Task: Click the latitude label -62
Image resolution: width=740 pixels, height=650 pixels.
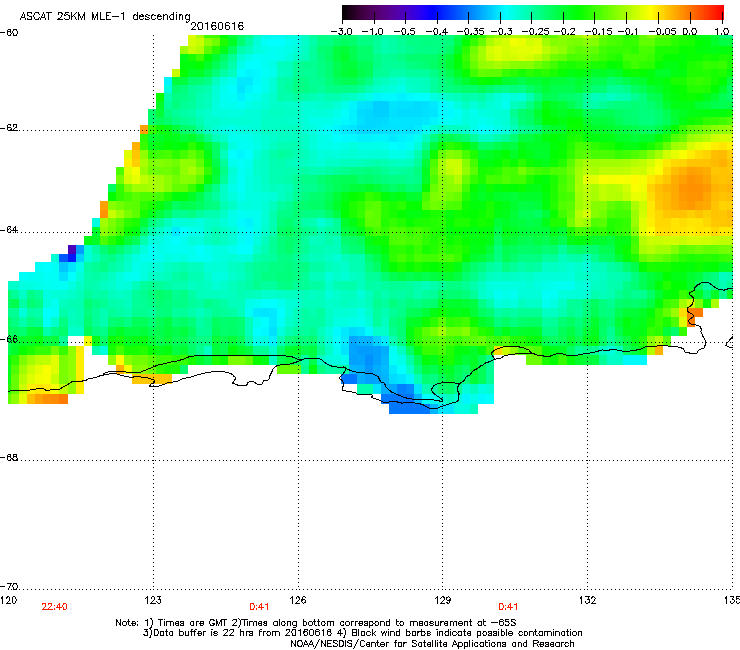Action: [9, 128]
